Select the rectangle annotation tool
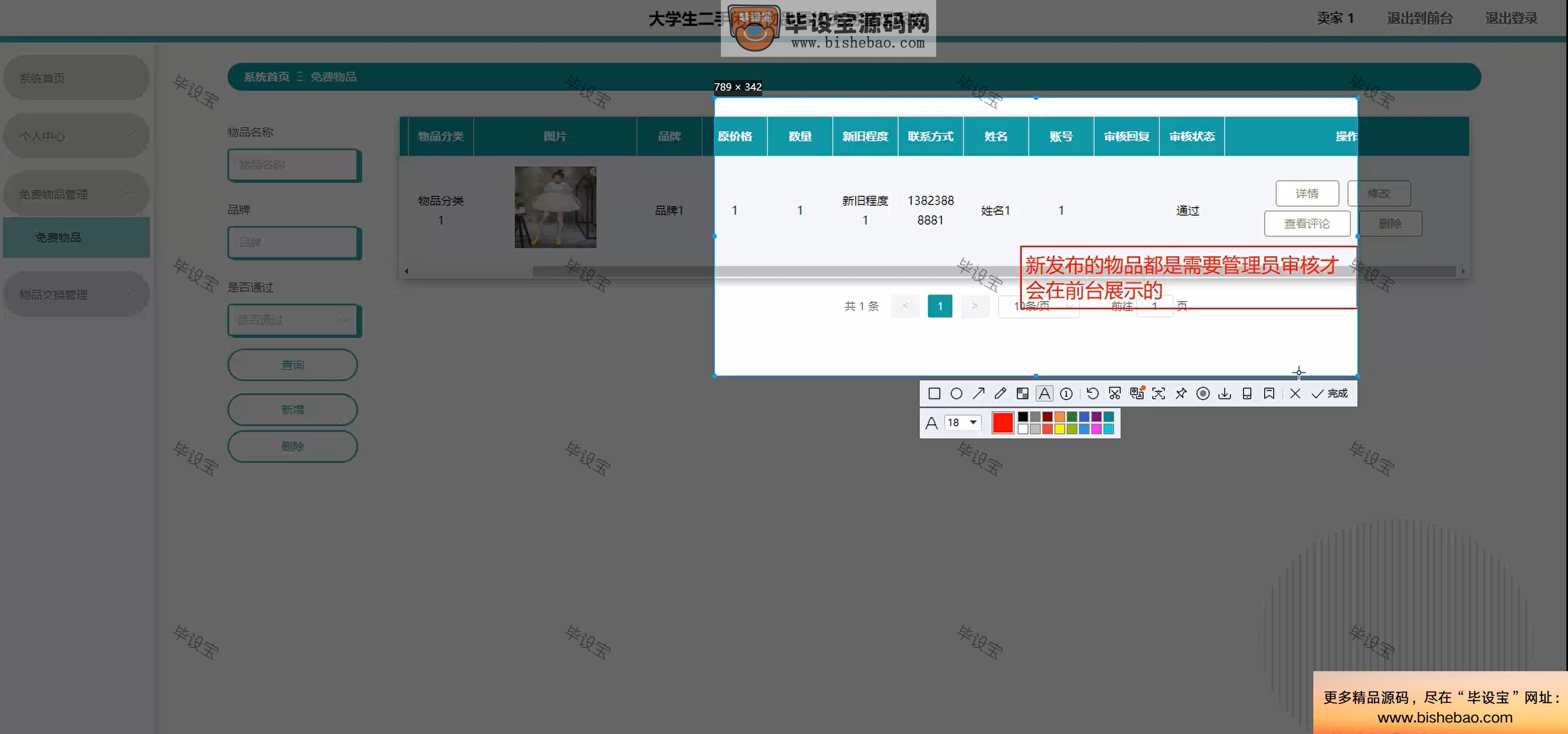 (x=935, y=394)
